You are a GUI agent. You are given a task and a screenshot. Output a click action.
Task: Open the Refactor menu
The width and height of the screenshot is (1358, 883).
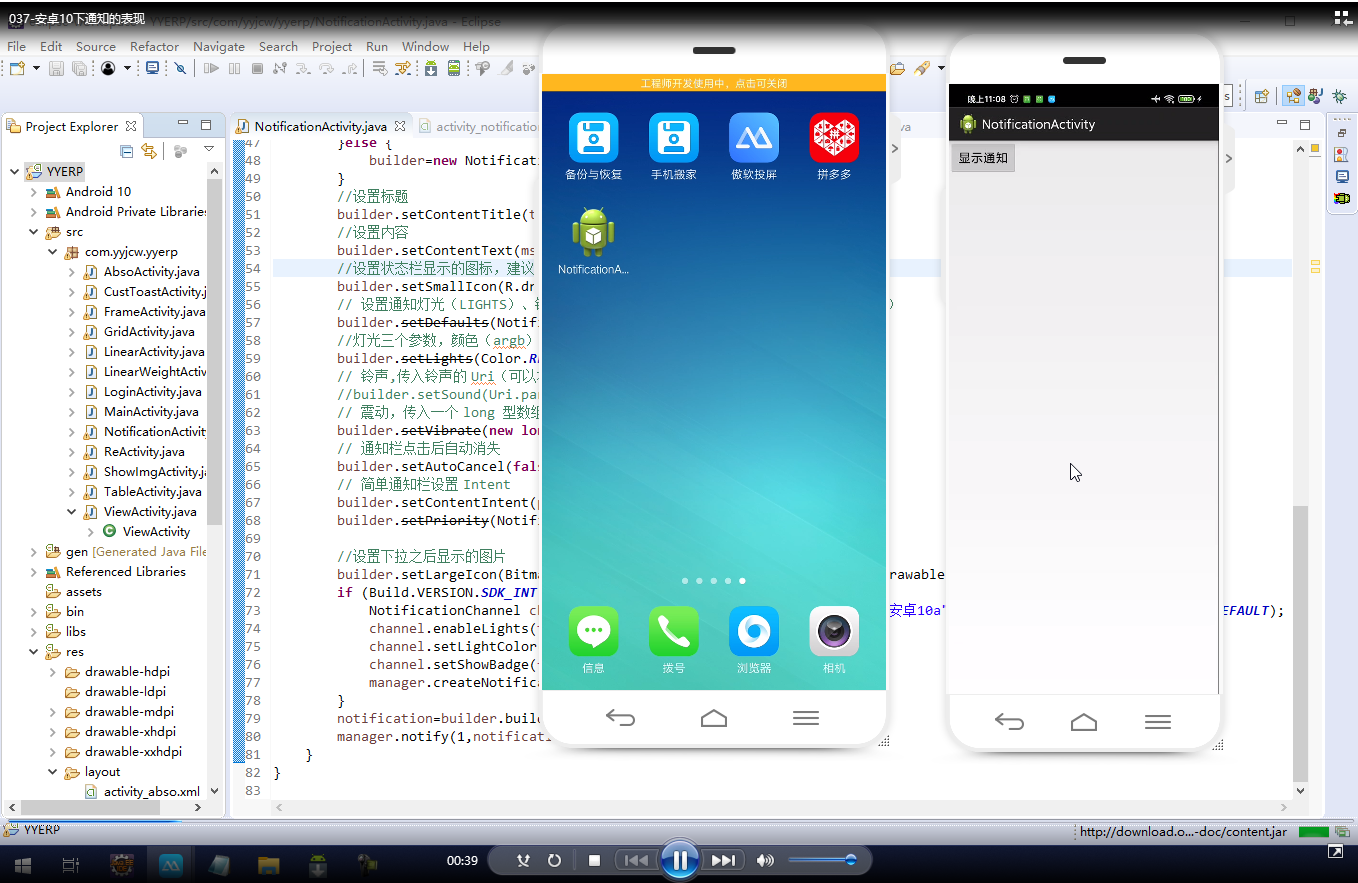pyautogui.click(x=154, y=46)
